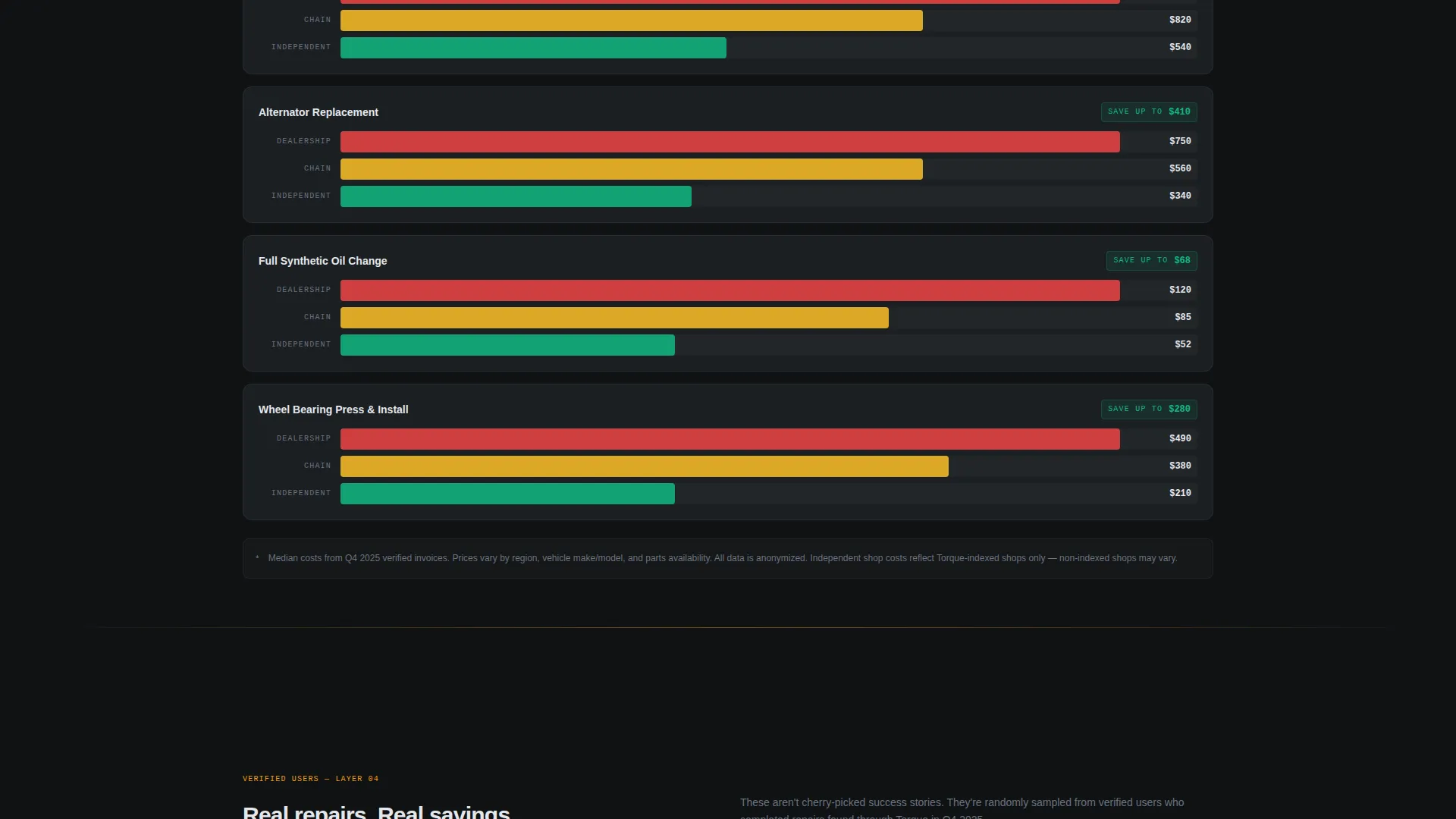Click the Wheel Bearing Press & Install heading
The height and width of the screenshot is (819, 1456).
333,409
